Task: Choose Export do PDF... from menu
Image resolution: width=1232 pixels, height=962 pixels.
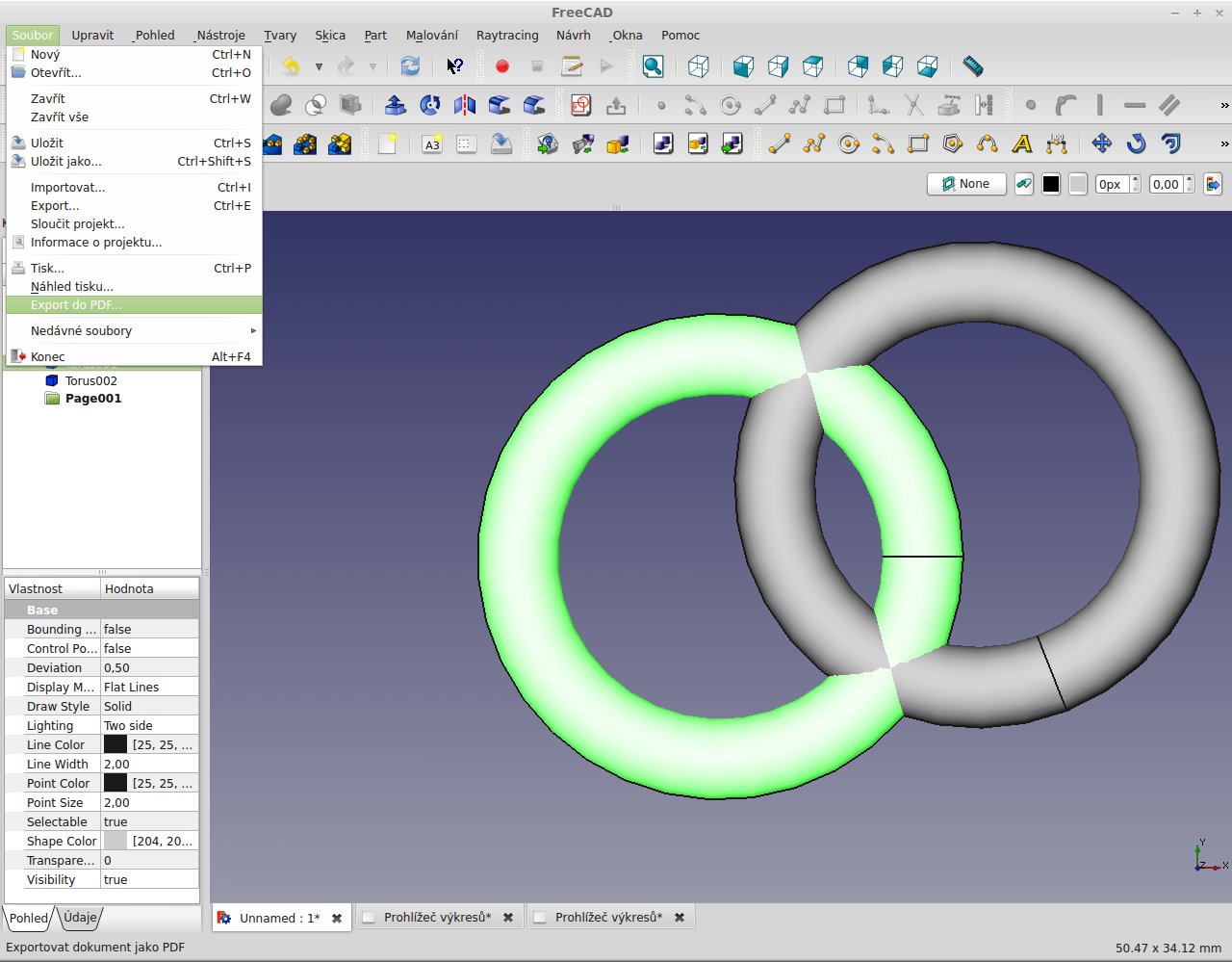Action: pos(76,304)
